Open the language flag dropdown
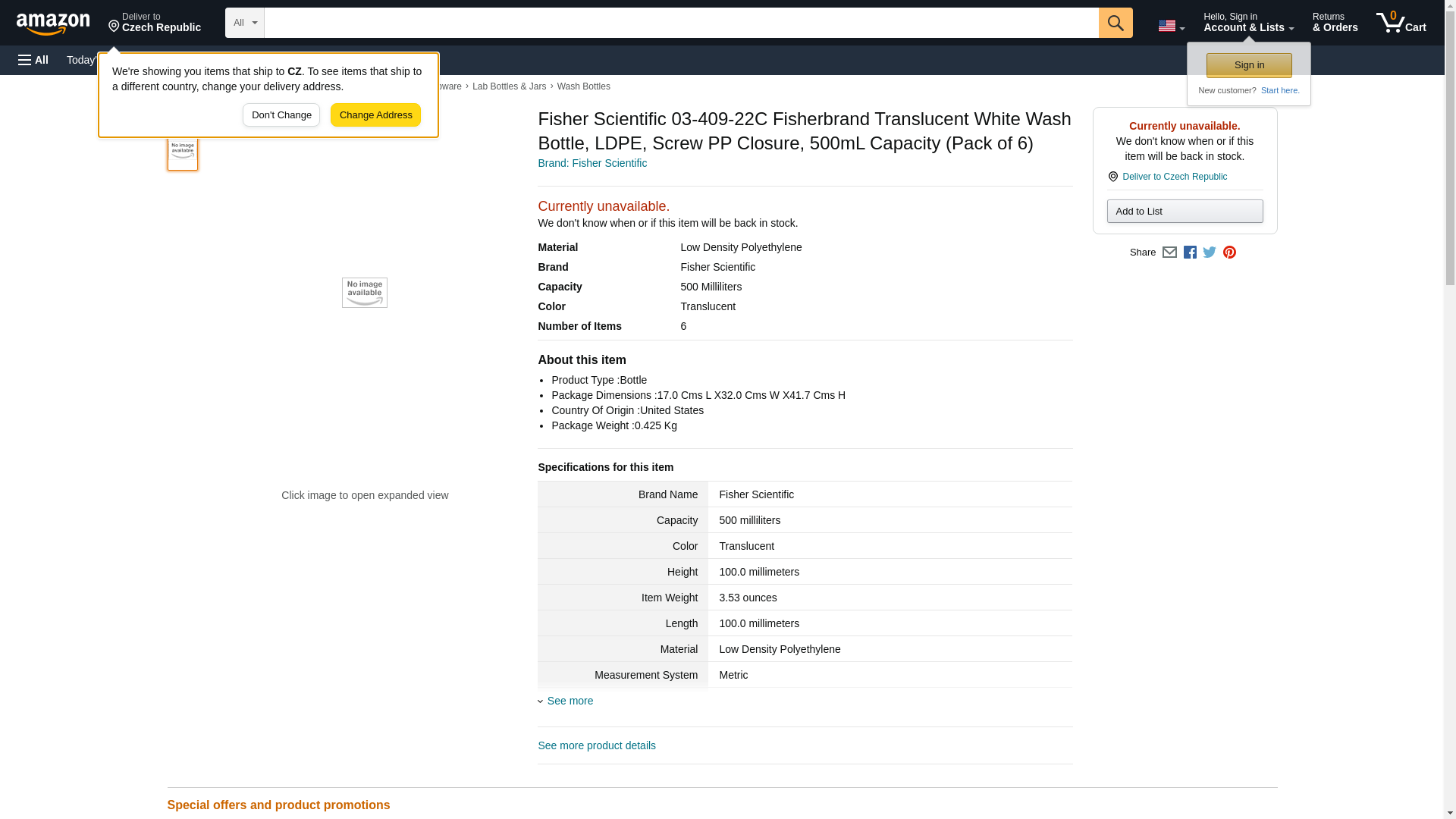1456x819 pixels. 1171,26
